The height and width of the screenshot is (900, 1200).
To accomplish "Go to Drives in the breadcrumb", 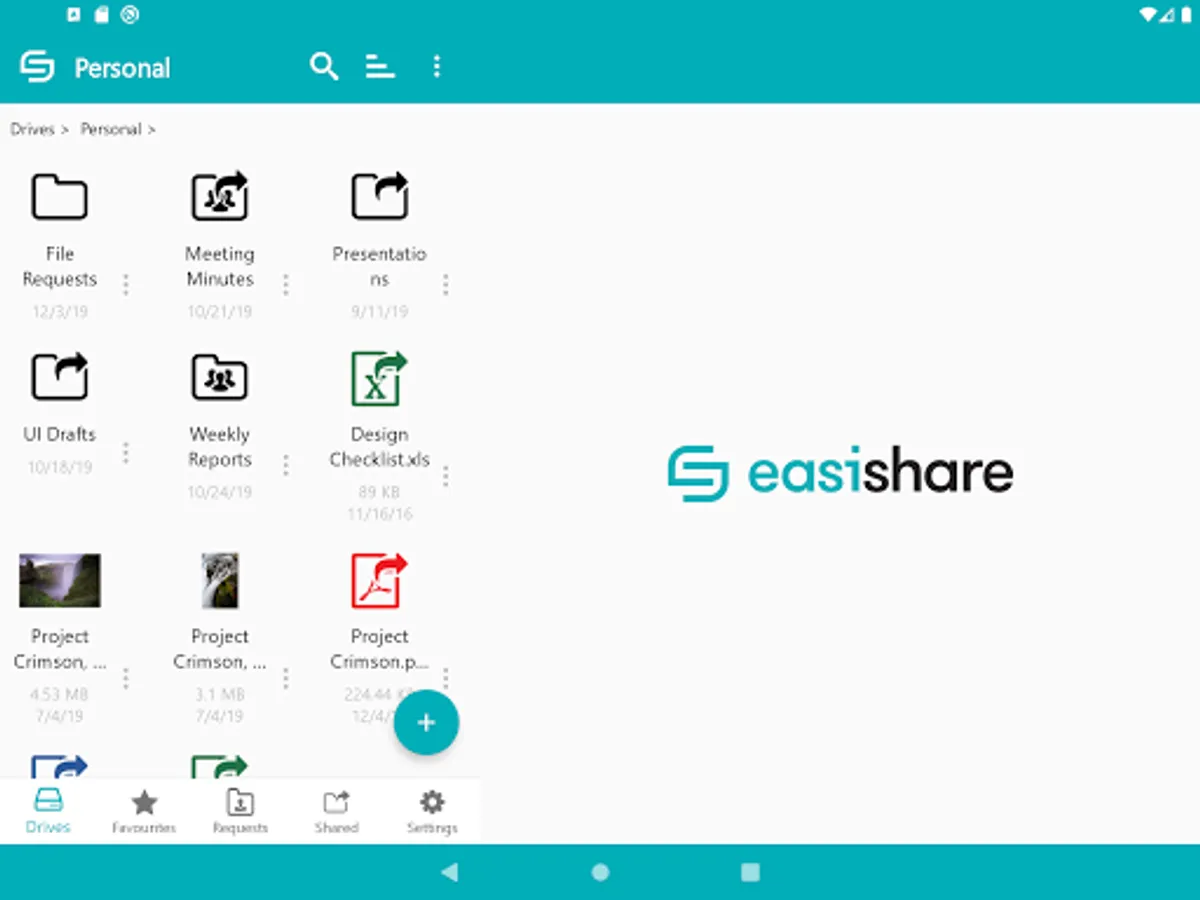I will coord(32,129).
